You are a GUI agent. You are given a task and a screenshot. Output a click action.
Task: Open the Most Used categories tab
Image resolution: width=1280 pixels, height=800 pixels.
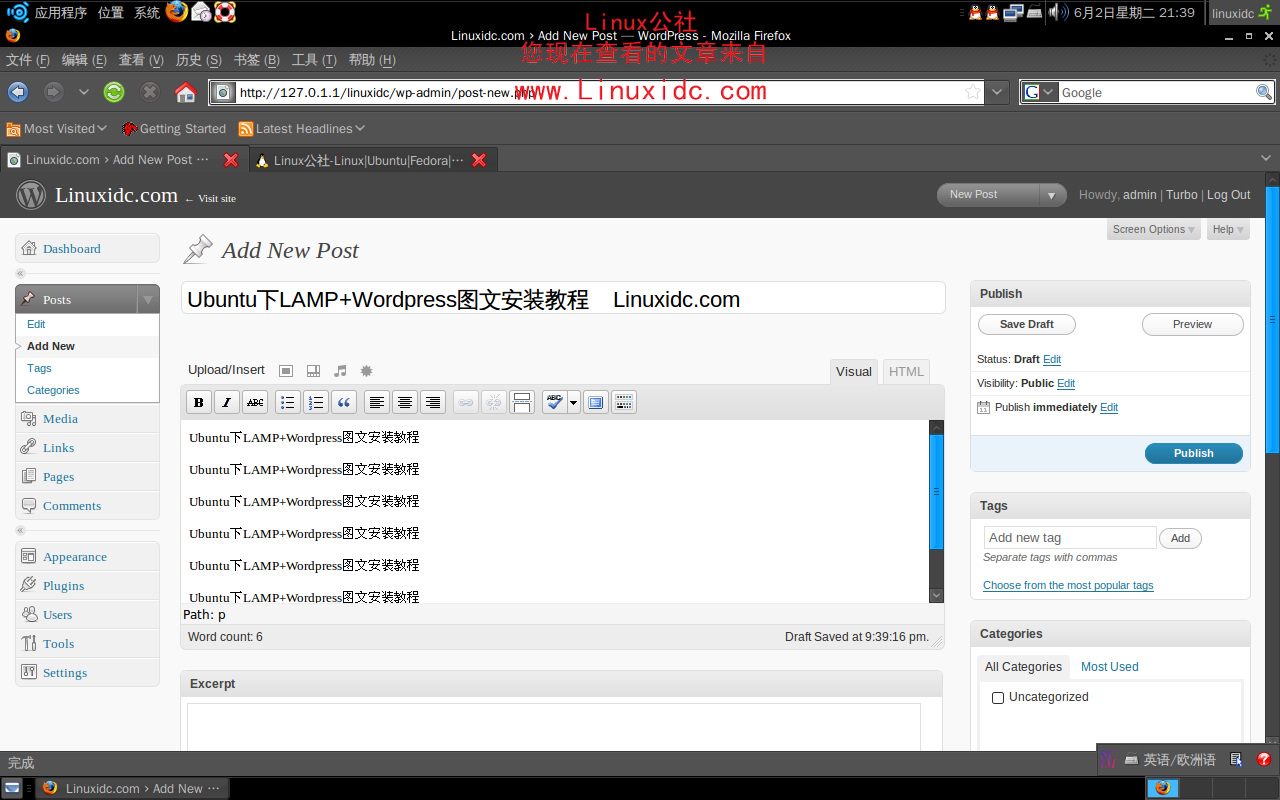pos(1109,666)
